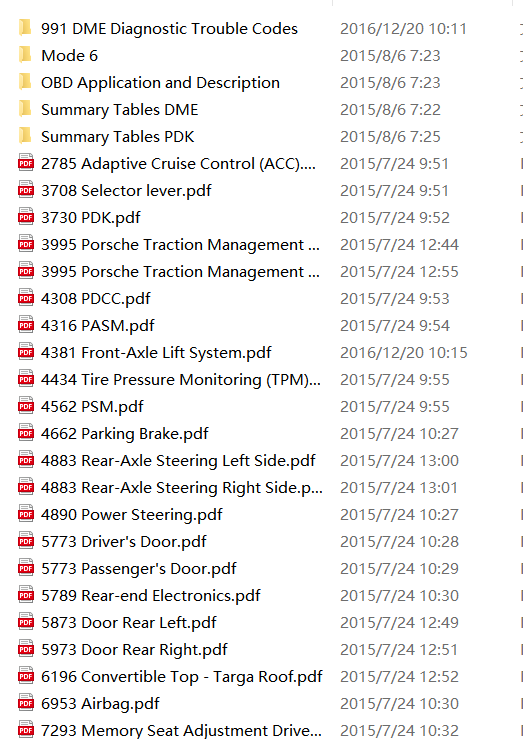
Task: Click PDF icon of 5773 Driver's Door.pdf
Action: pos(26,541)
